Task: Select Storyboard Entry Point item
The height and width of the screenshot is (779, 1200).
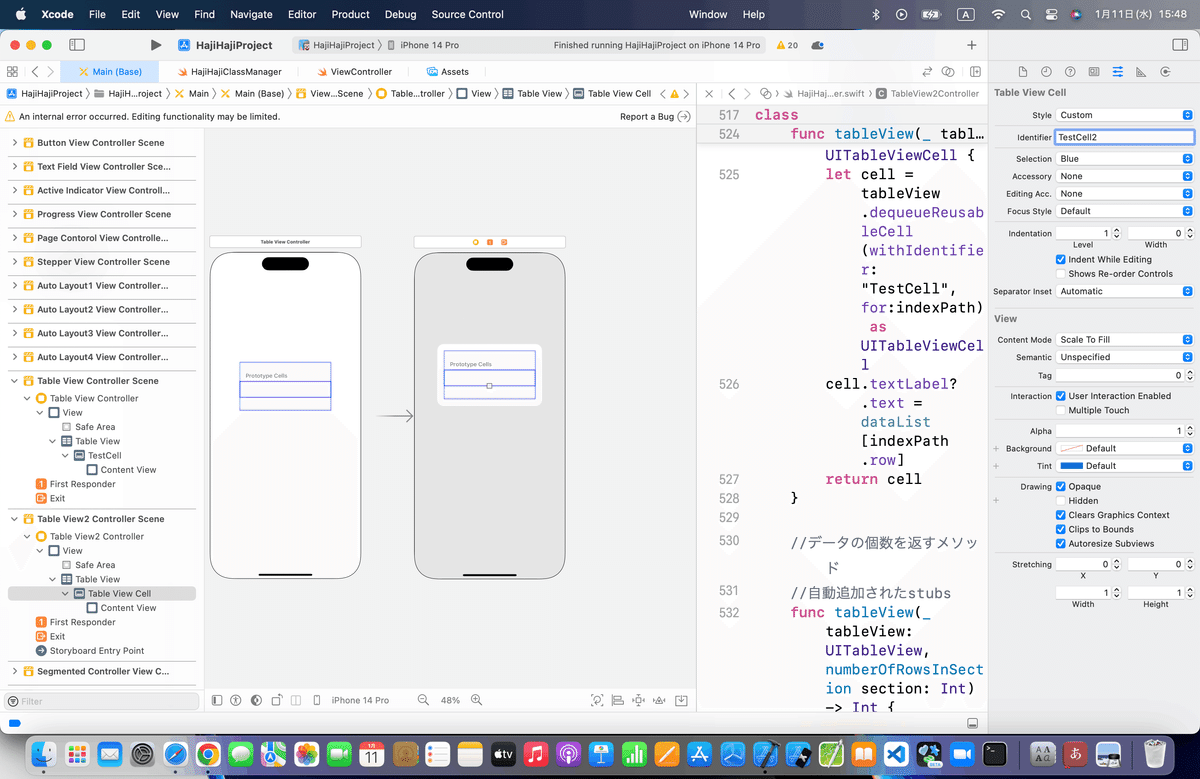Action: point(97,651)
